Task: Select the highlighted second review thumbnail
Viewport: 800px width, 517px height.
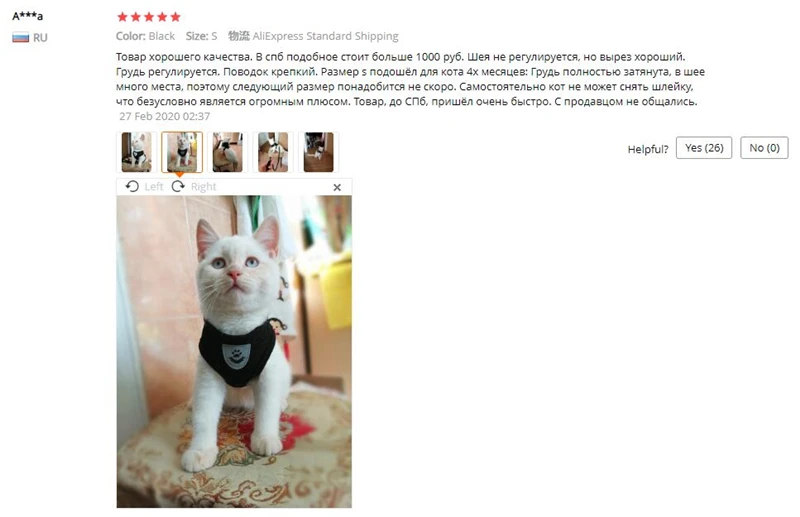Action: [x=182, y=152]
